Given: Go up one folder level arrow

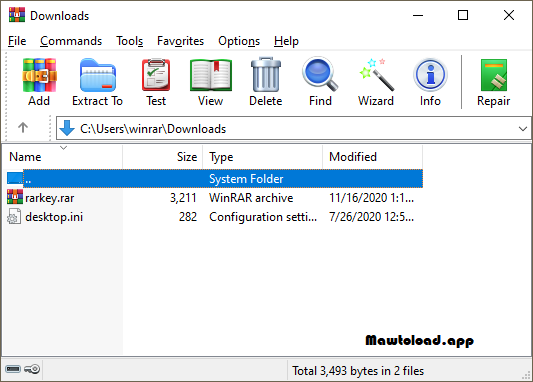Looking at the screenshot, I should [23, 127].
